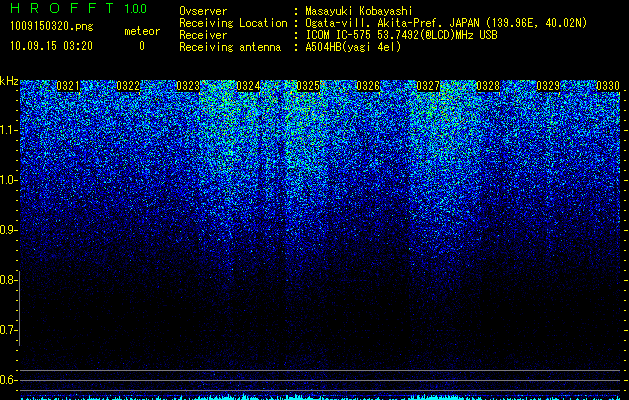The image size is (629, 400).
Task: Click the 0.6 kHz axis label
Action: [x=8, y=380]
